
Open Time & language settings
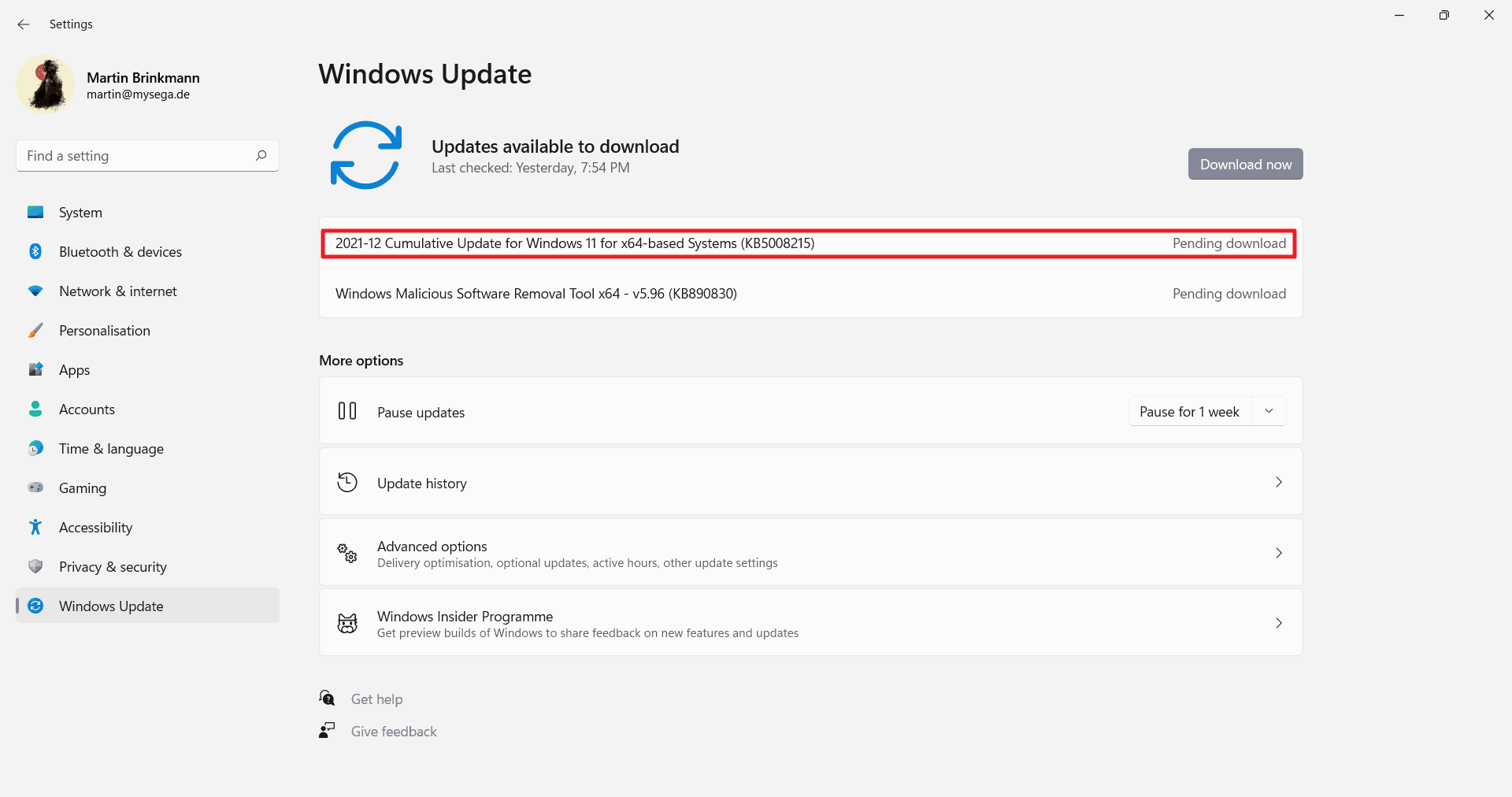tap(147, 448)
